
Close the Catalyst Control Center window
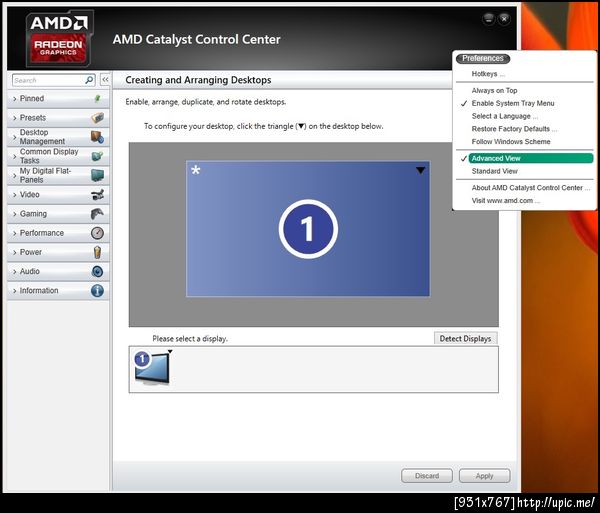click(505, 18)
